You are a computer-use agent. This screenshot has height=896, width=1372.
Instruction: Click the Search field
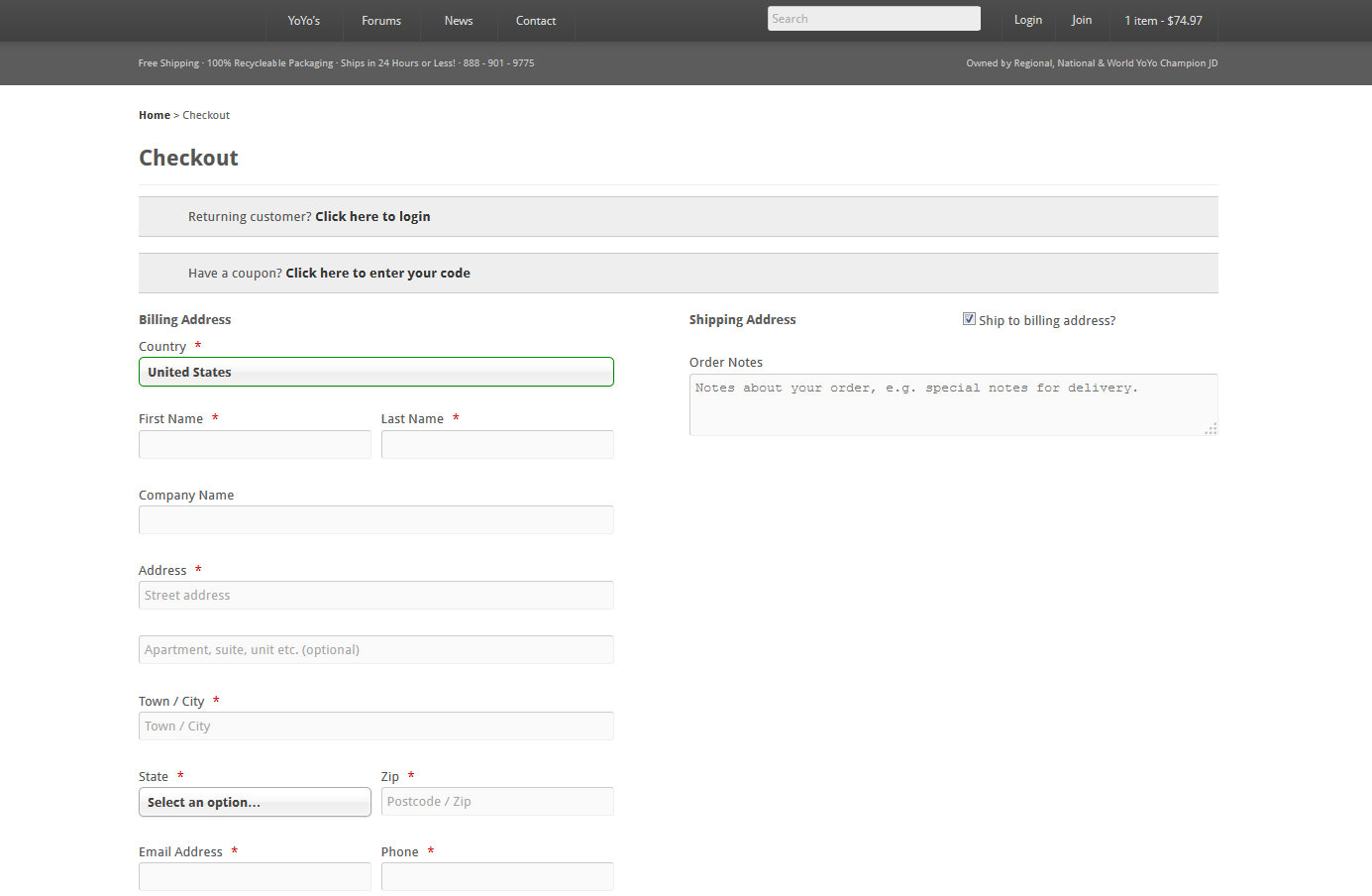click(x=873, y=19)
